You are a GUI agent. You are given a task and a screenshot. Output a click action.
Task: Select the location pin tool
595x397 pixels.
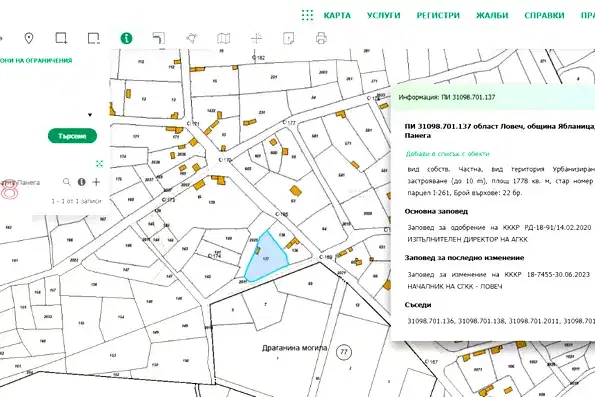coord(29,38)
